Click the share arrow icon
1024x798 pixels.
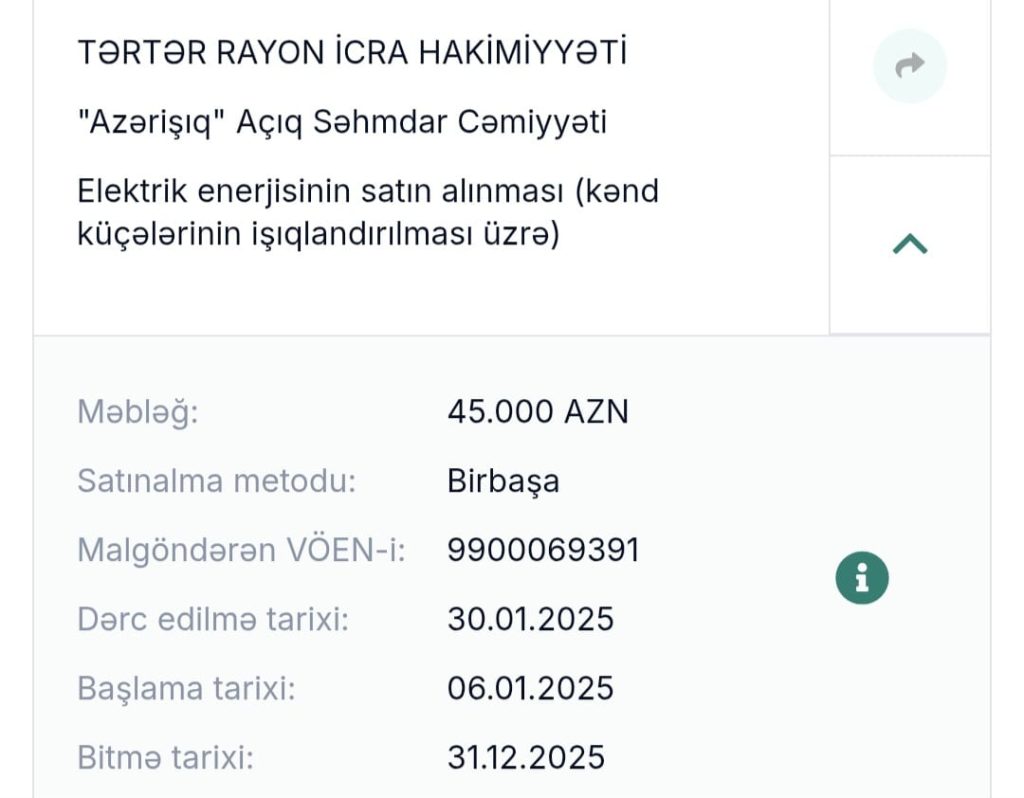[909, 66]
